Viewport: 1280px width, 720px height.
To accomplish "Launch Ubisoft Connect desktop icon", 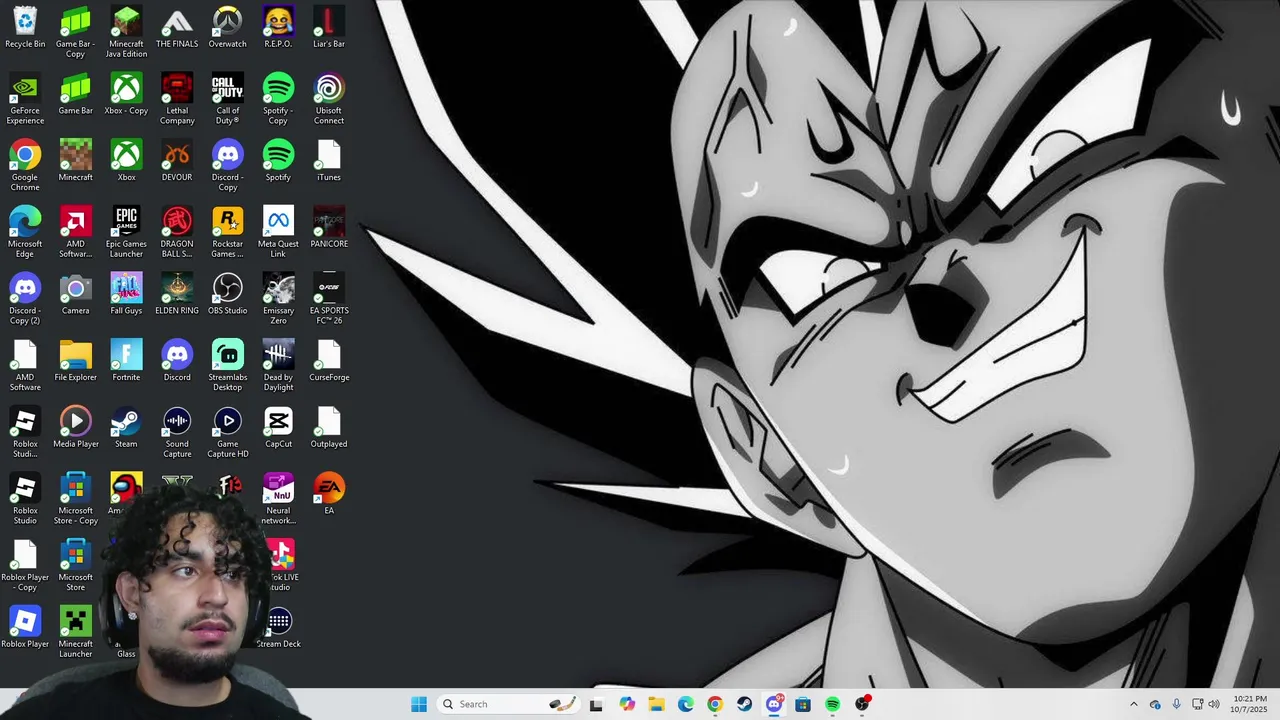I will pyautogui.click(x=329, y=99).
